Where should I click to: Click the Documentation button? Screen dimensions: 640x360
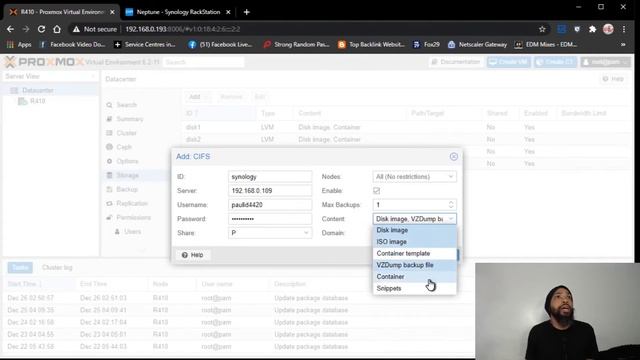(456, 62)
